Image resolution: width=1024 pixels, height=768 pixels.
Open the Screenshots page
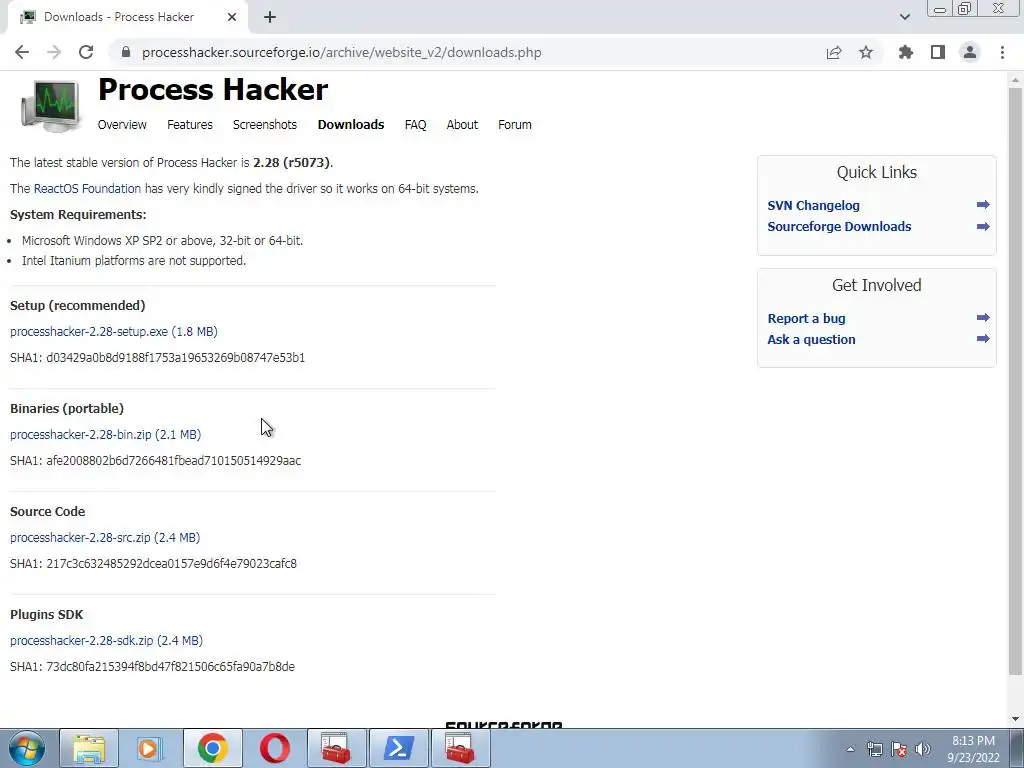264,125
